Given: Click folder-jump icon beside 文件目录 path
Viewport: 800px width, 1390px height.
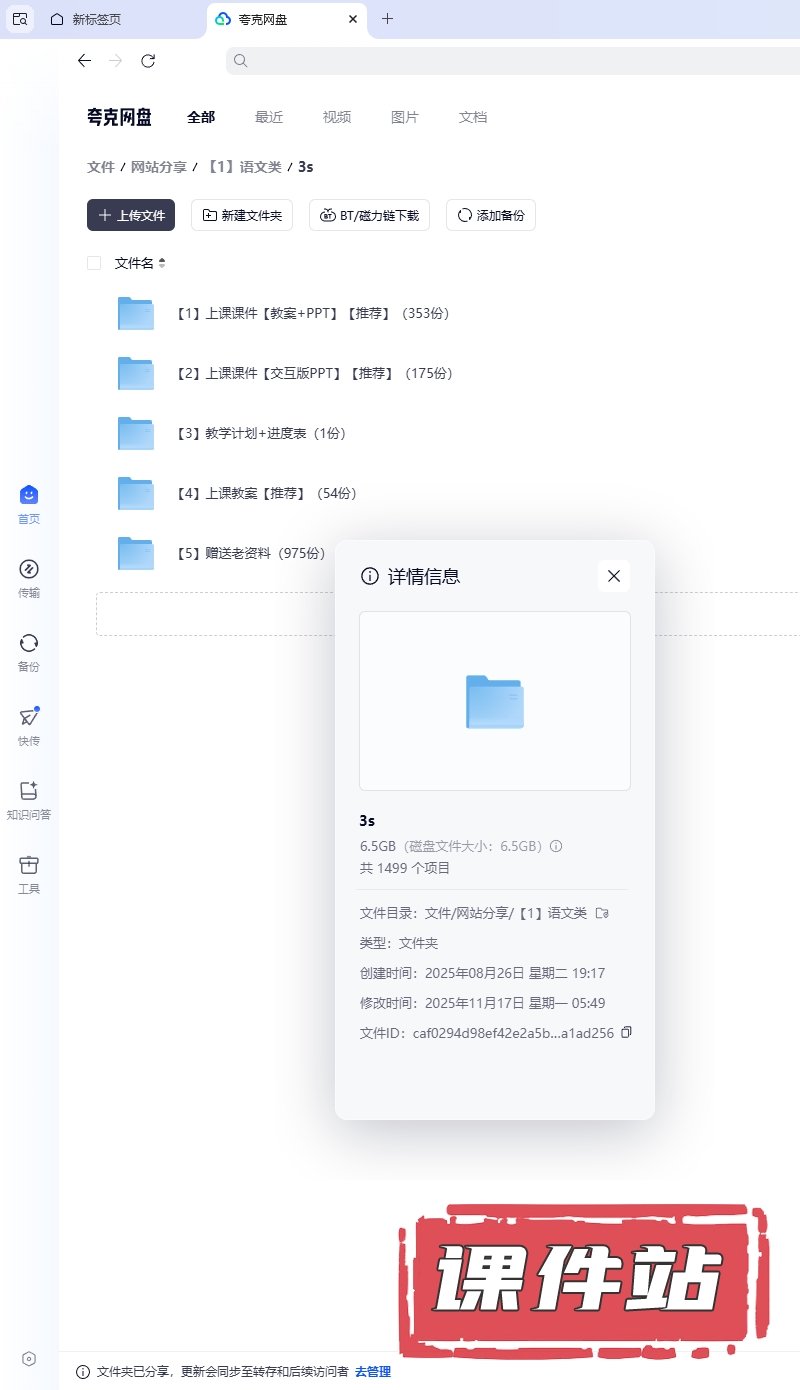Looking at the screenshot, I should pos(602,913).
